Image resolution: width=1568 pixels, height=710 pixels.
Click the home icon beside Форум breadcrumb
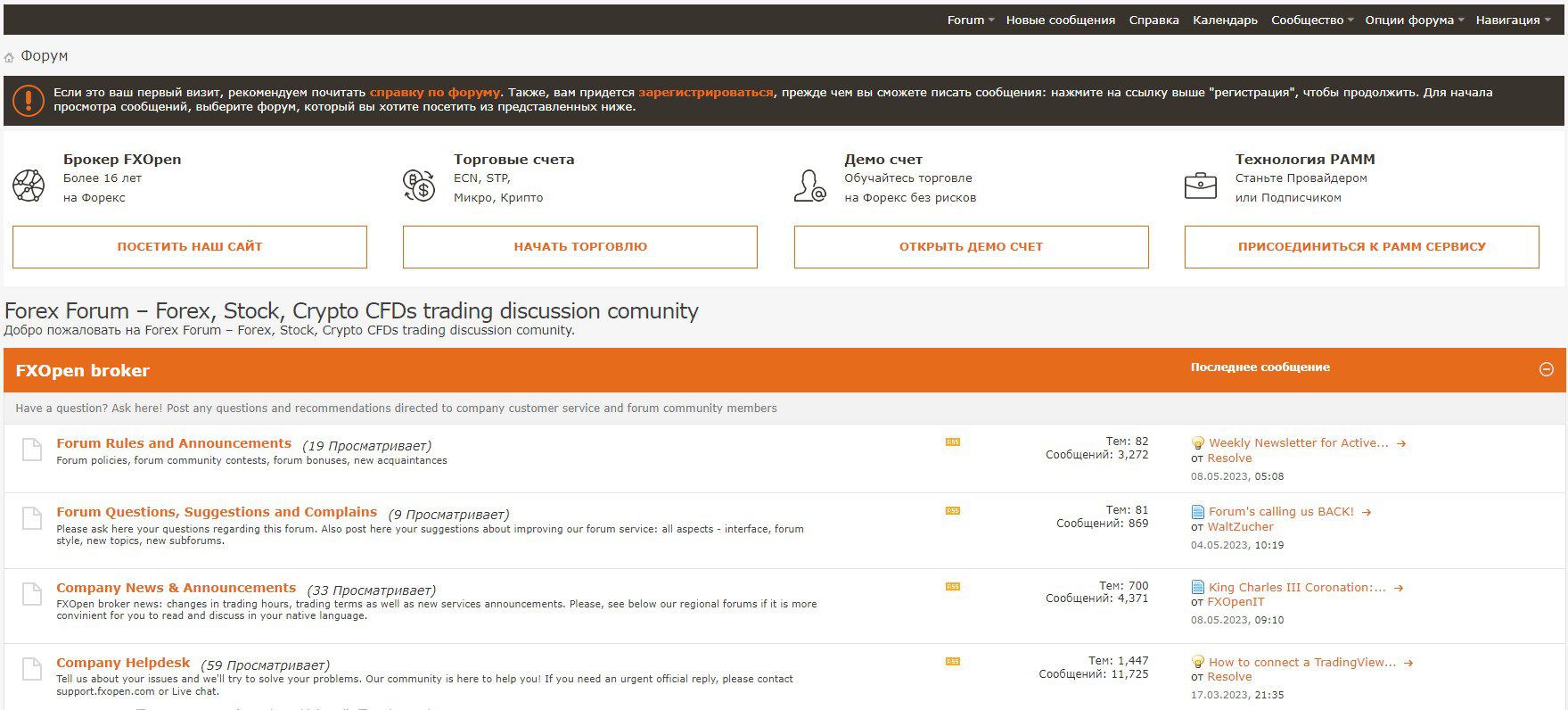tap(9, 57)
